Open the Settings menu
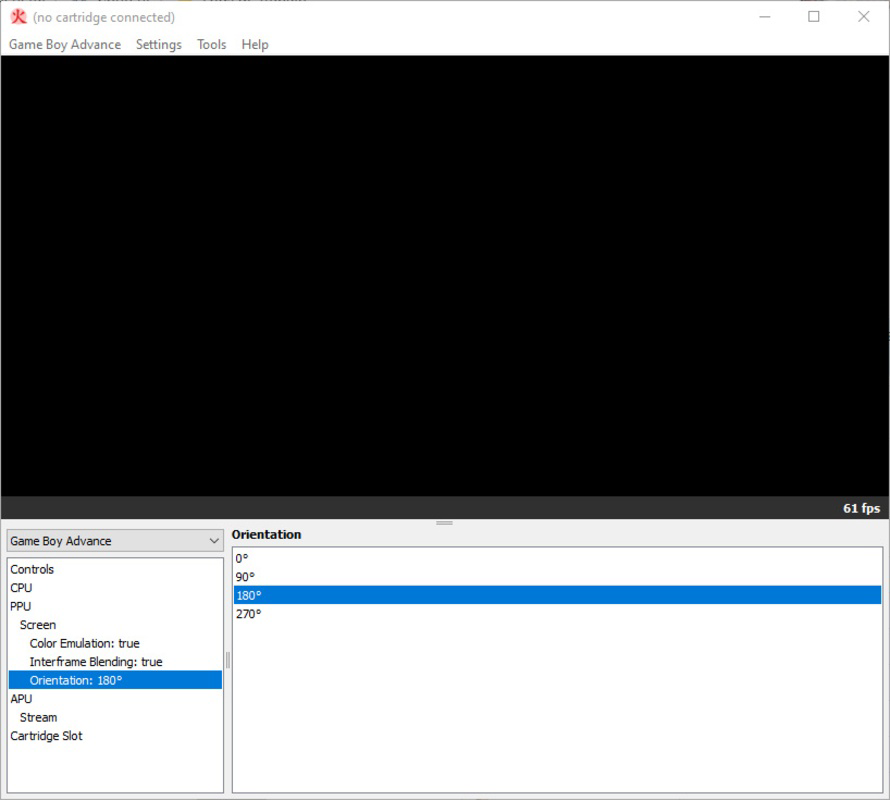This screenshot has height=800, width=890. click(x=158, y=44)
